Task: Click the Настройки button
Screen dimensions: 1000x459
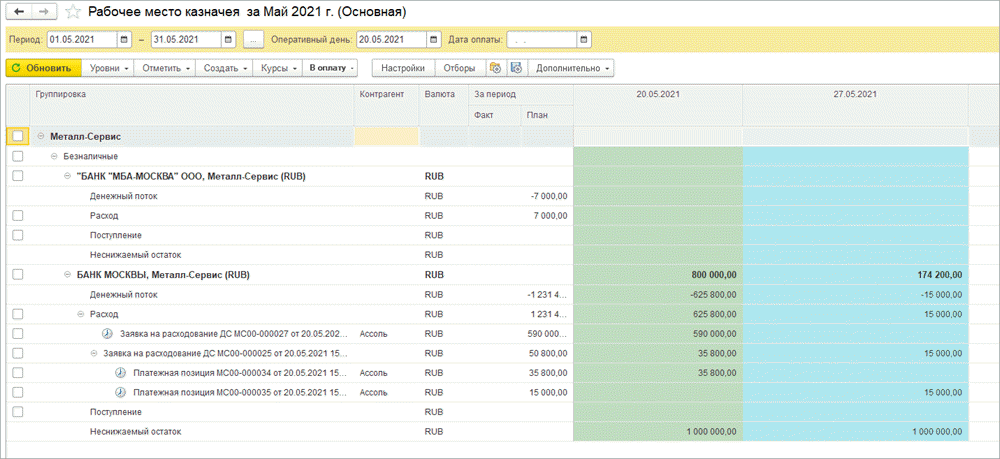Action: coord(403,68)
